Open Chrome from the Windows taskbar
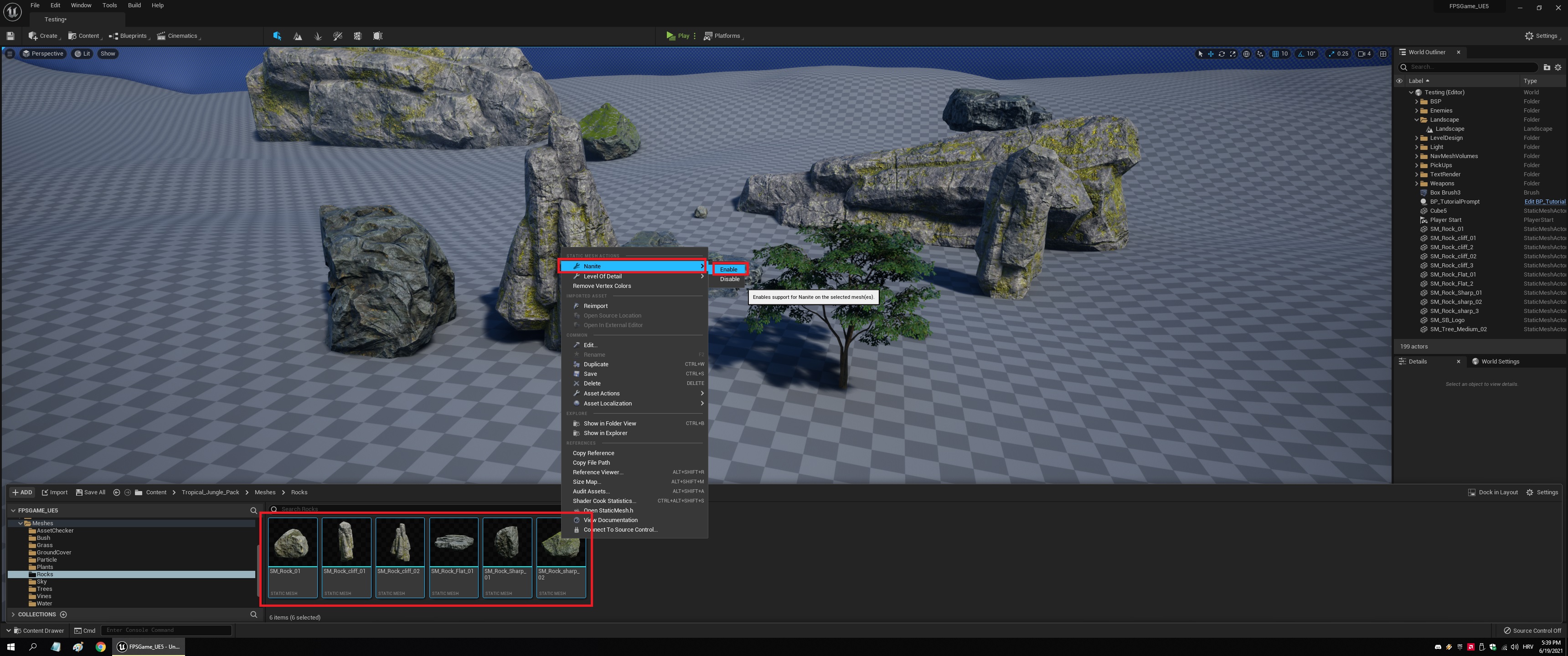This screenshot has height=656, width=1568. [100, 646]
